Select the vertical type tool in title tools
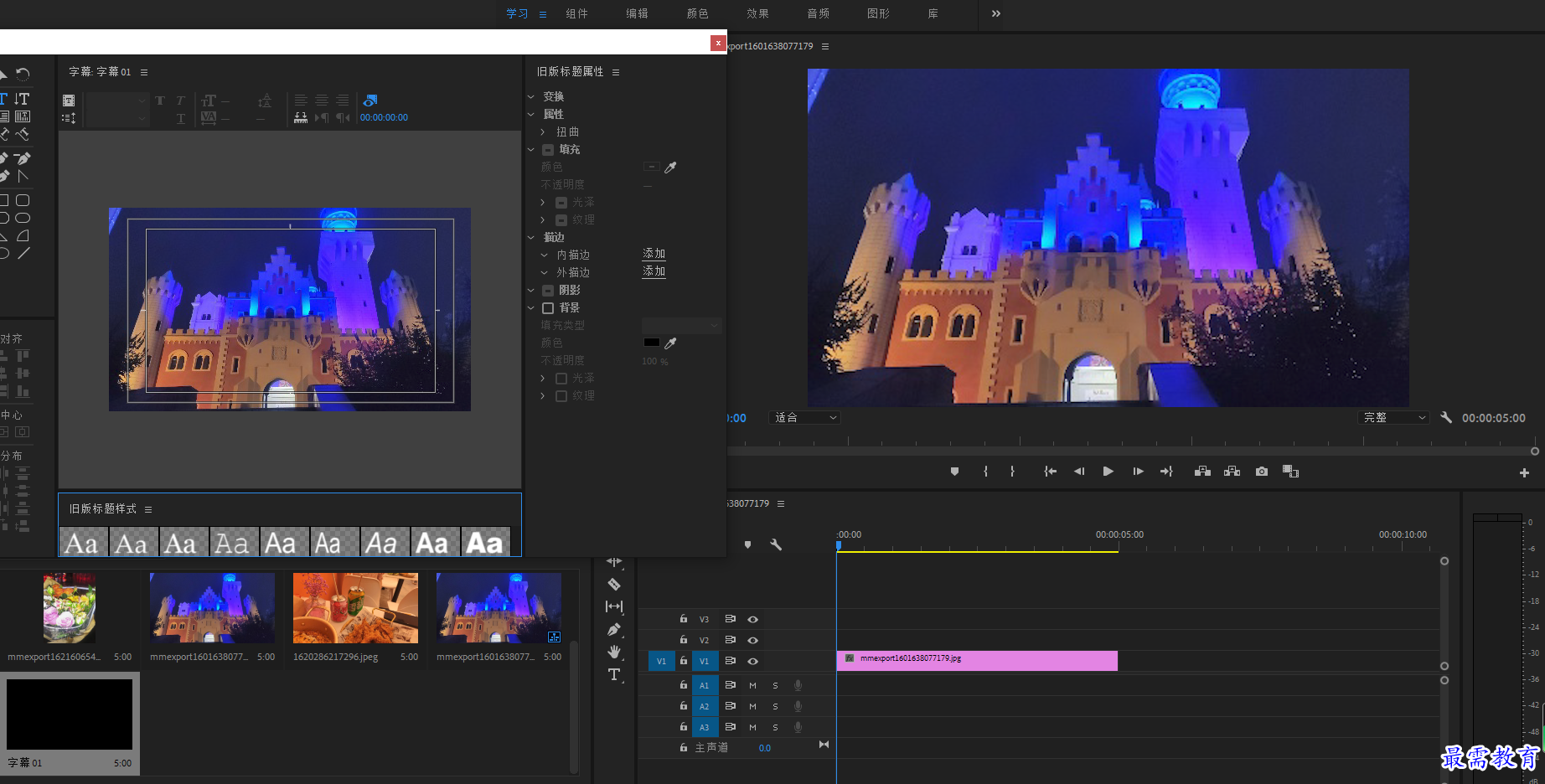The height and width of the screenshot is (784, 1545). pos(22,99)
